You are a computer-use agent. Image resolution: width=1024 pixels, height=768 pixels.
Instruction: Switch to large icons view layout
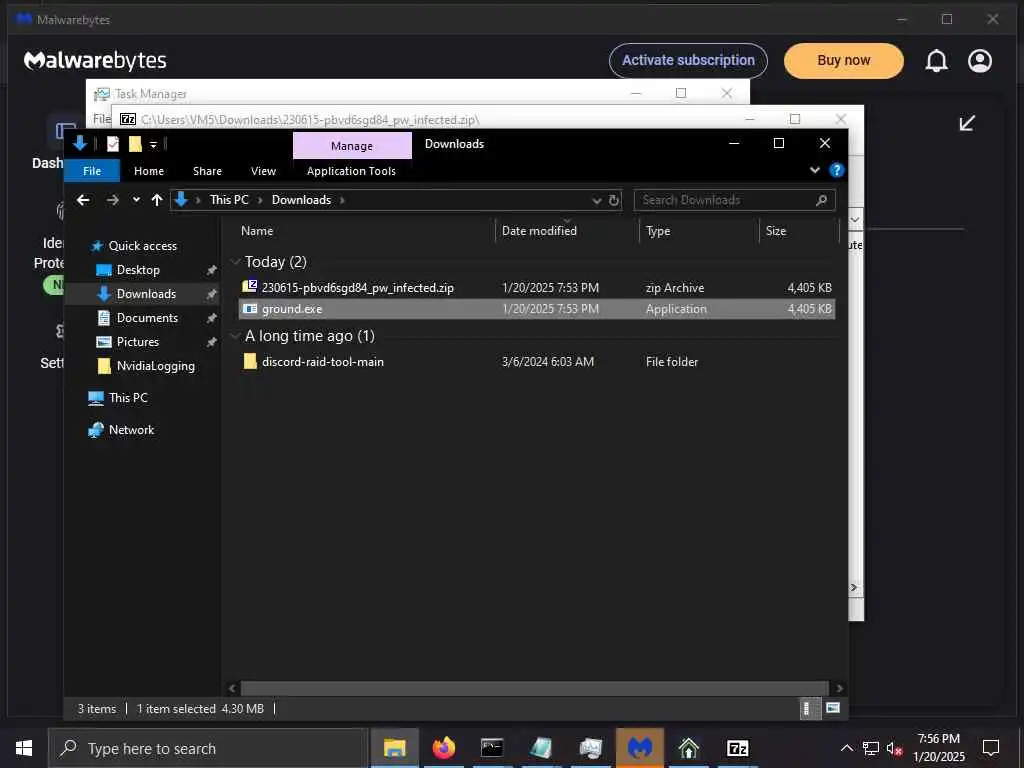tap(833, 708)
